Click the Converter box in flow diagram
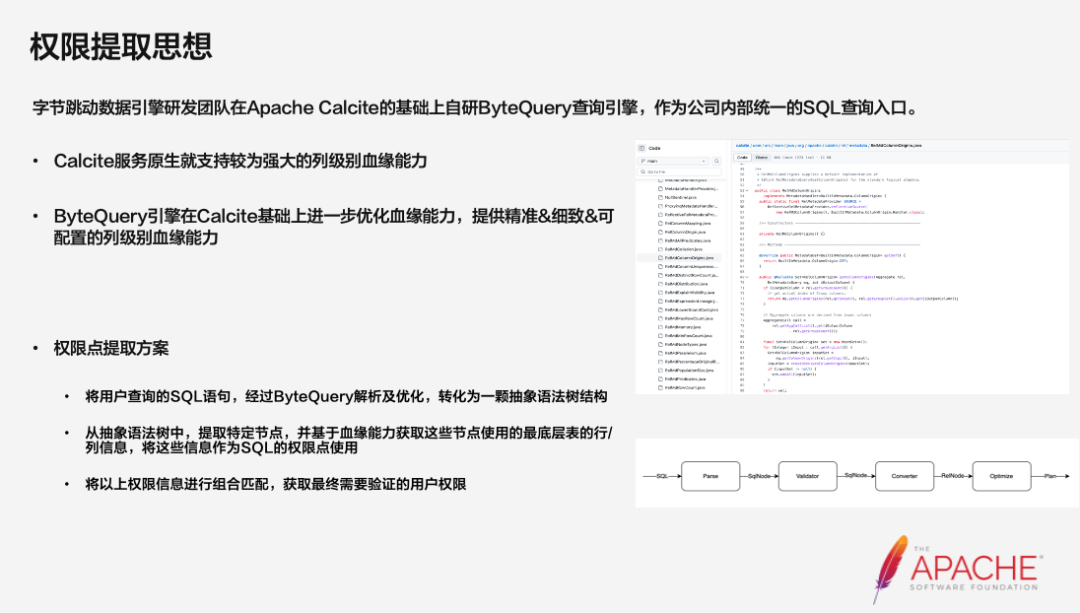Viewport: 1080px width, 613px height. click(x=904, y=476)
